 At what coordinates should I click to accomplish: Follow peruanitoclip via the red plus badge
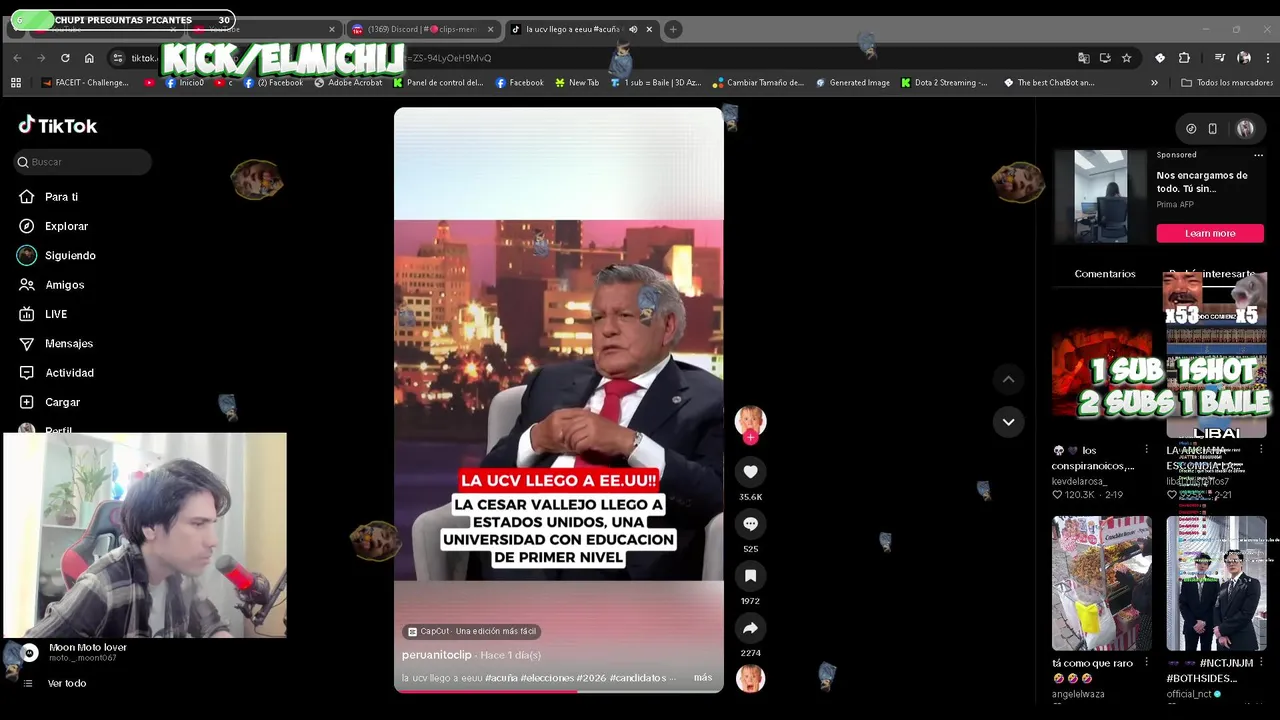click(750, 438)
